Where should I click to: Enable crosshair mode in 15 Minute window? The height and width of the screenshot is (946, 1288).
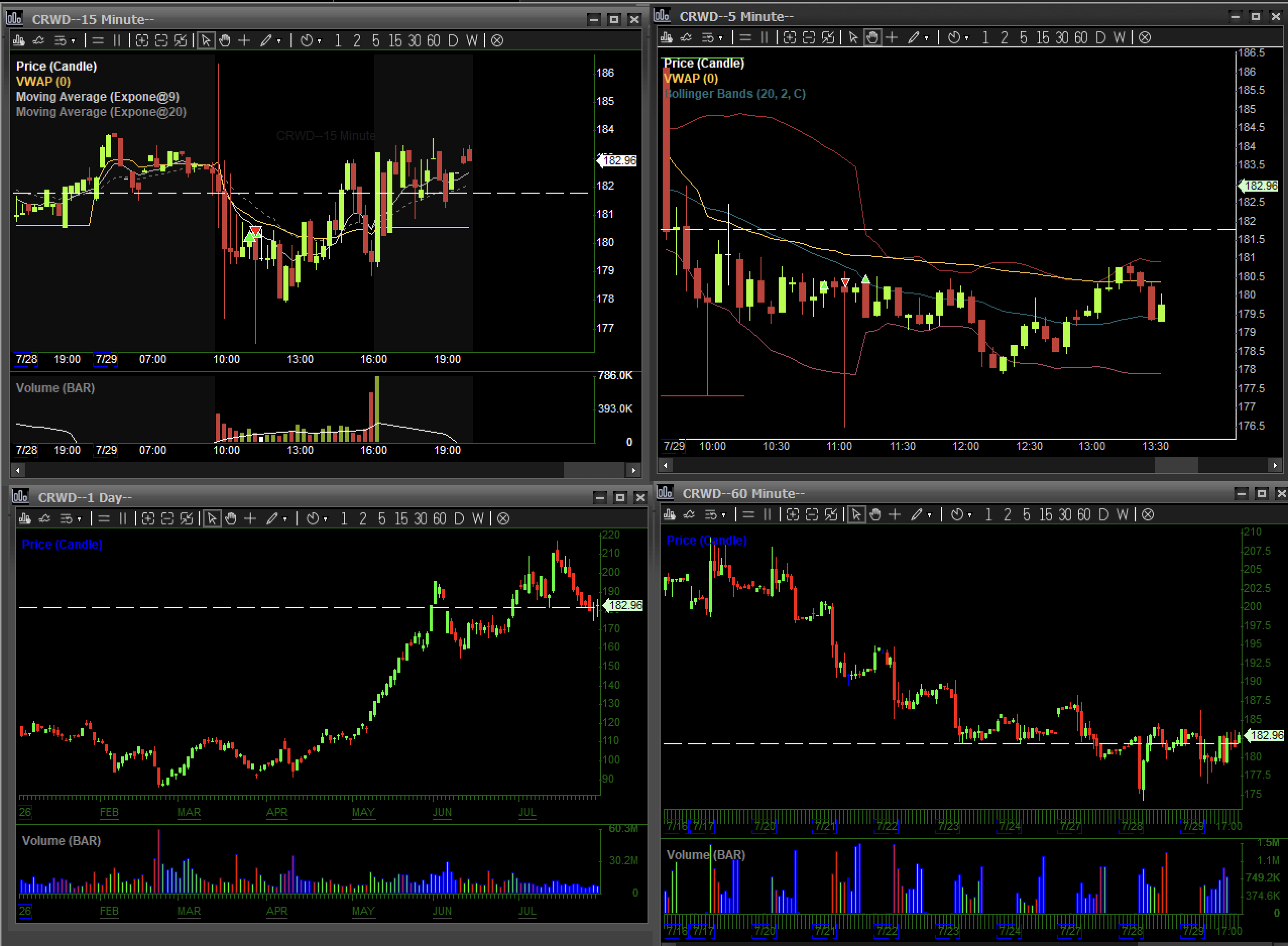click(x=244, y=41)
